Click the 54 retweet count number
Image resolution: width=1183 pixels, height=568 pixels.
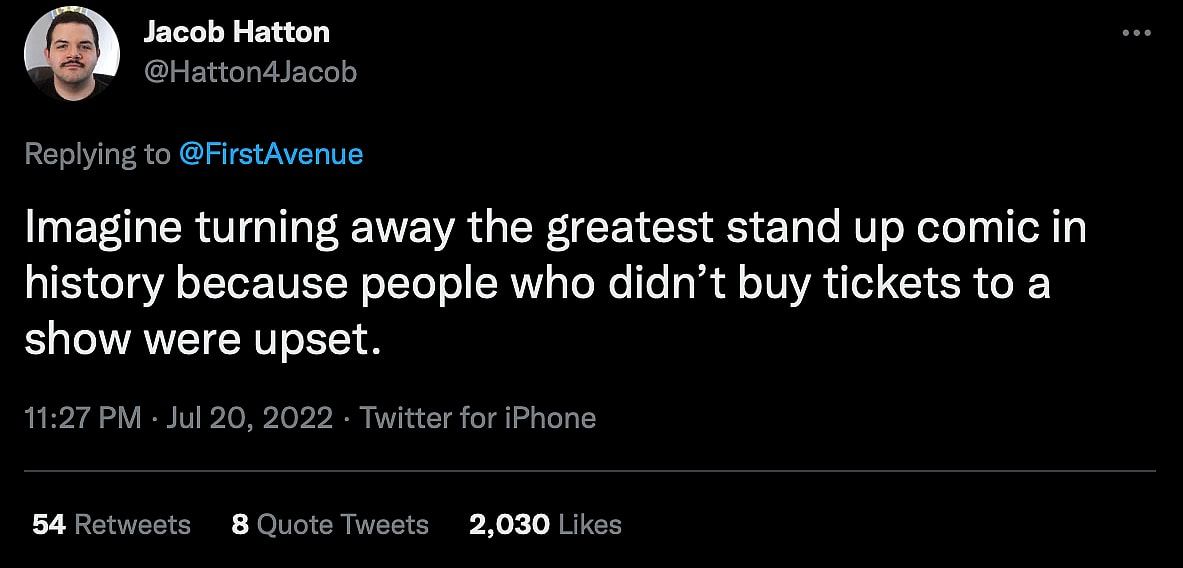tap(49, 524)
